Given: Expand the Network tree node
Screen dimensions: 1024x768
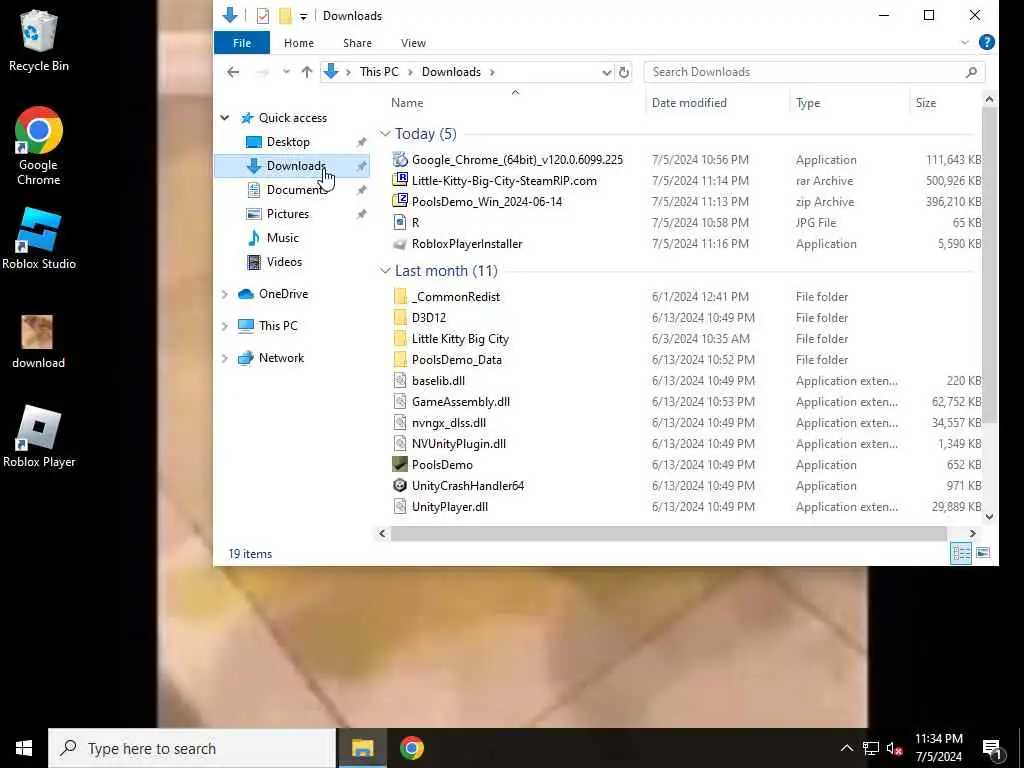Looking at the screenshot, I should click(225, 358).
